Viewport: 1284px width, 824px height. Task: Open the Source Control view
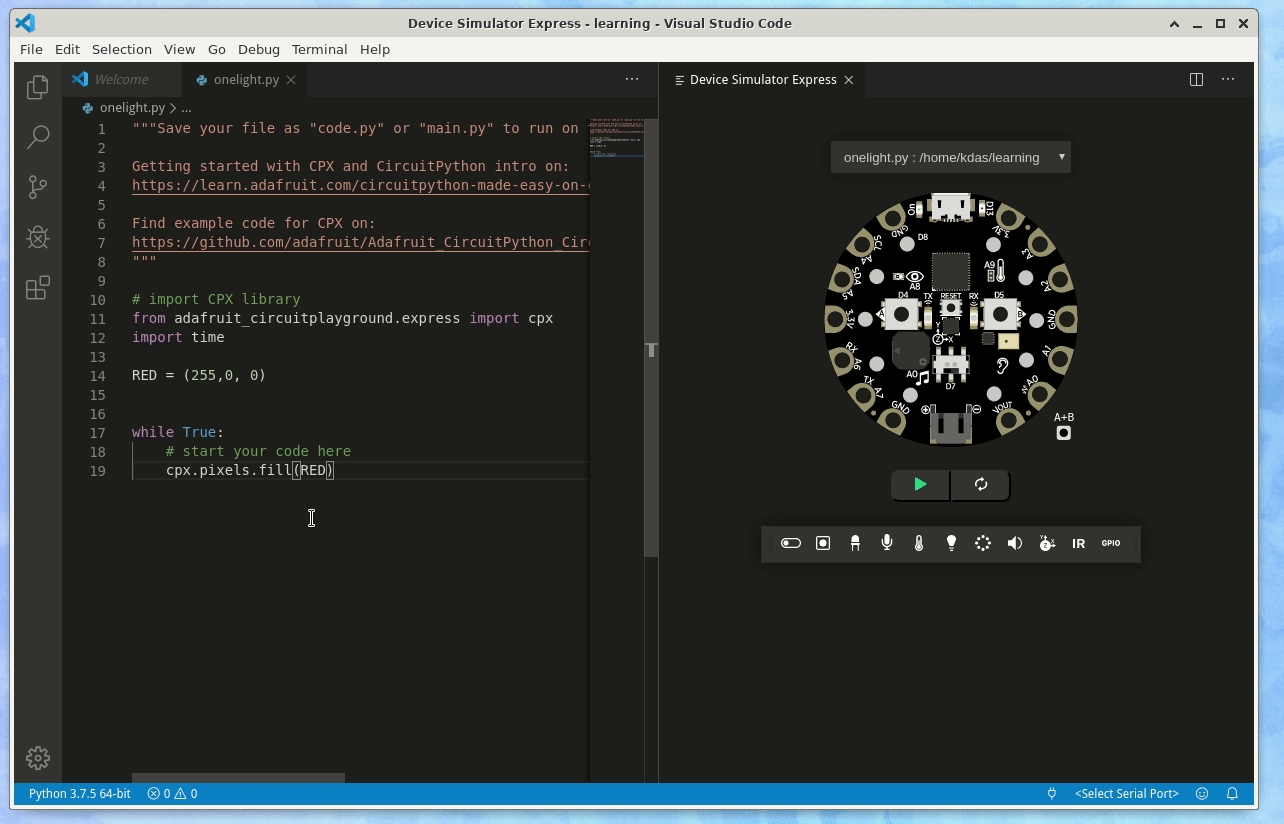(x=38, y=187)
